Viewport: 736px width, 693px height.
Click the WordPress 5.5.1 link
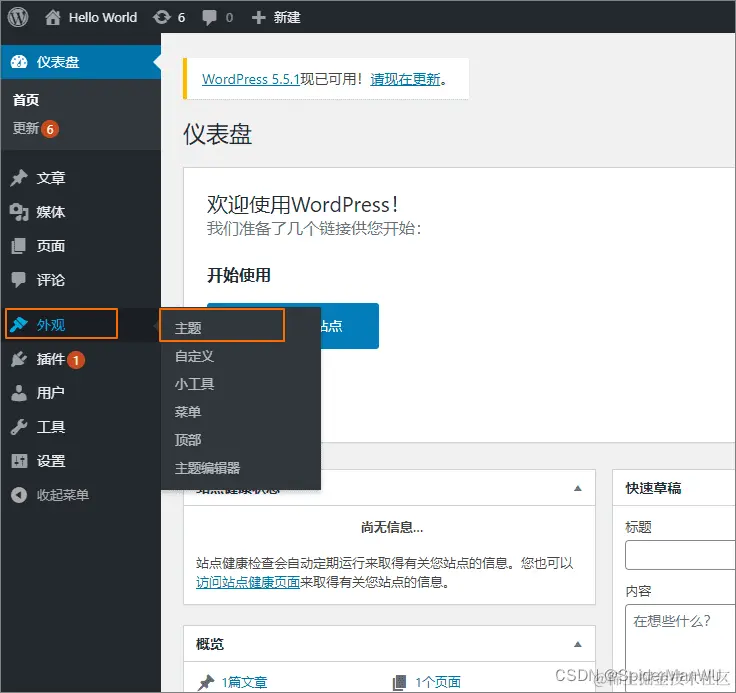click(x=251, y=79)
